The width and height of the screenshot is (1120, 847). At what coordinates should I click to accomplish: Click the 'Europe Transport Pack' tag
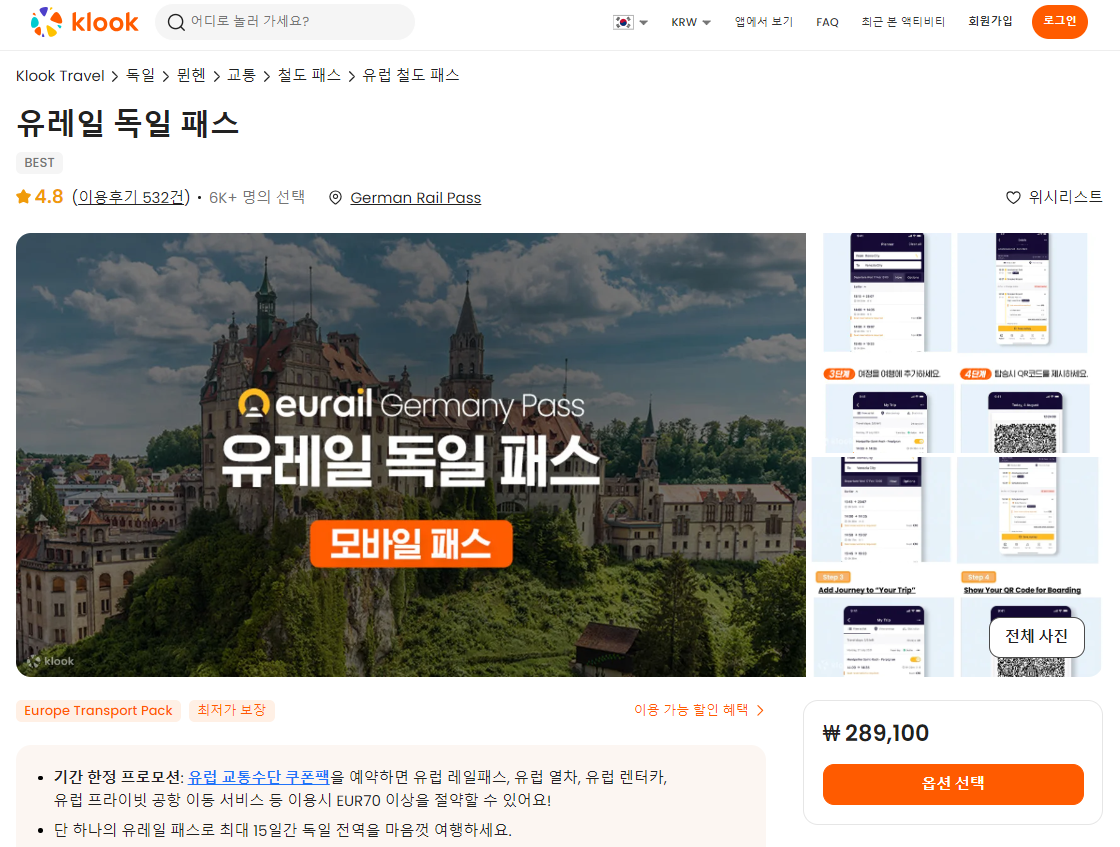pyautogui.click(x=99, y=711)
